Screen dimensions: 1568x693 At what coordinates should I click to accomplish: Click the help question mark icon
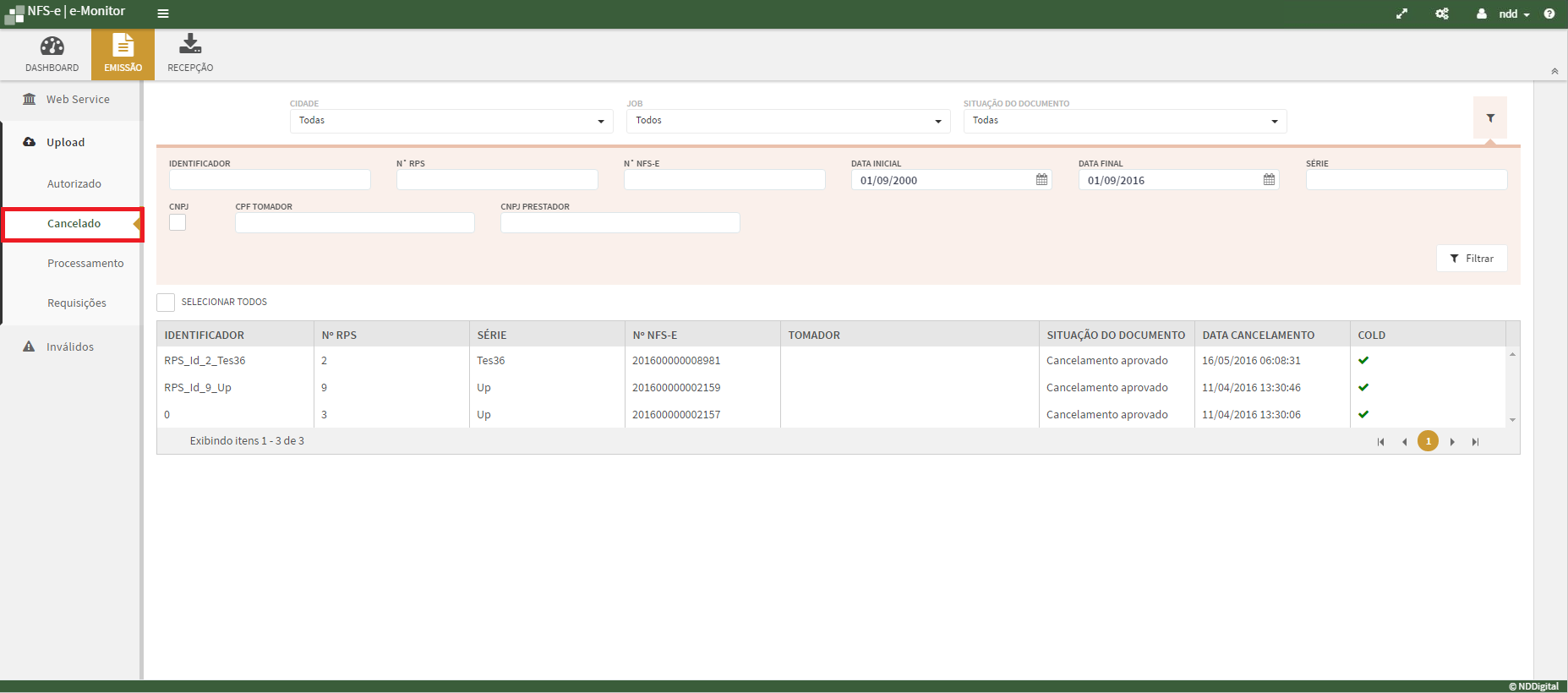(1549, 14)
